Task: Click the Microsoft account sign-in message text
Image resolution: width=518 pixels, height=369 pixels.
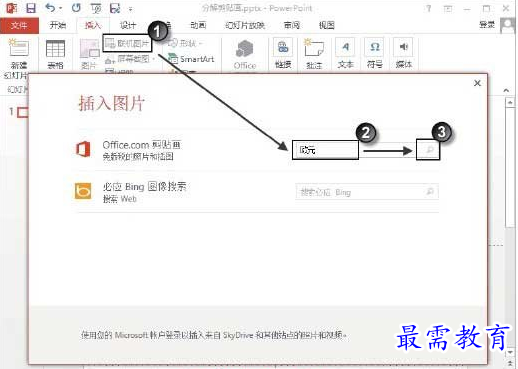Action: 214,335
